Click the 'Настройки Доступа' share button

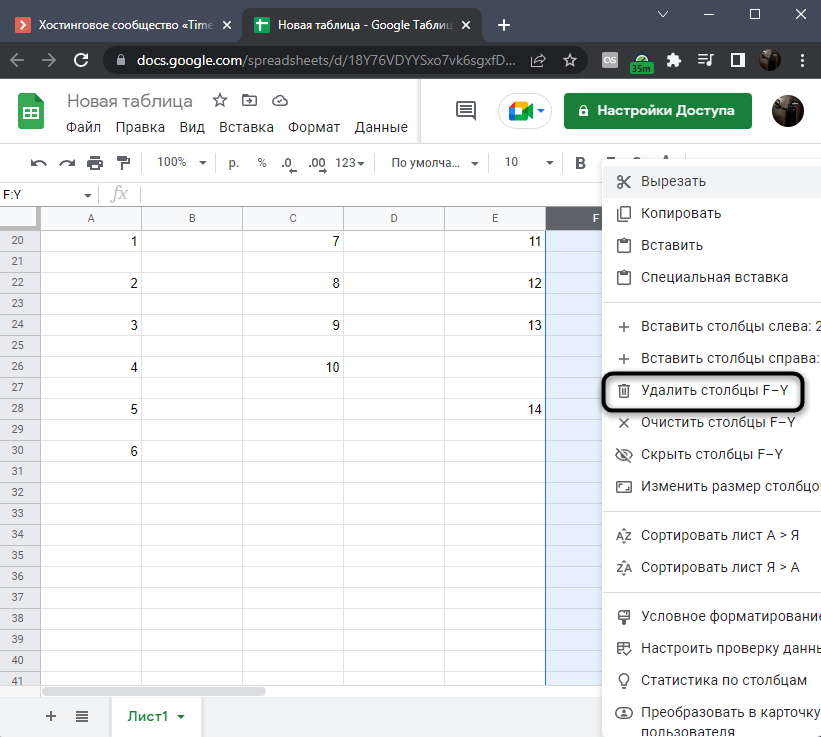(657, 111)
